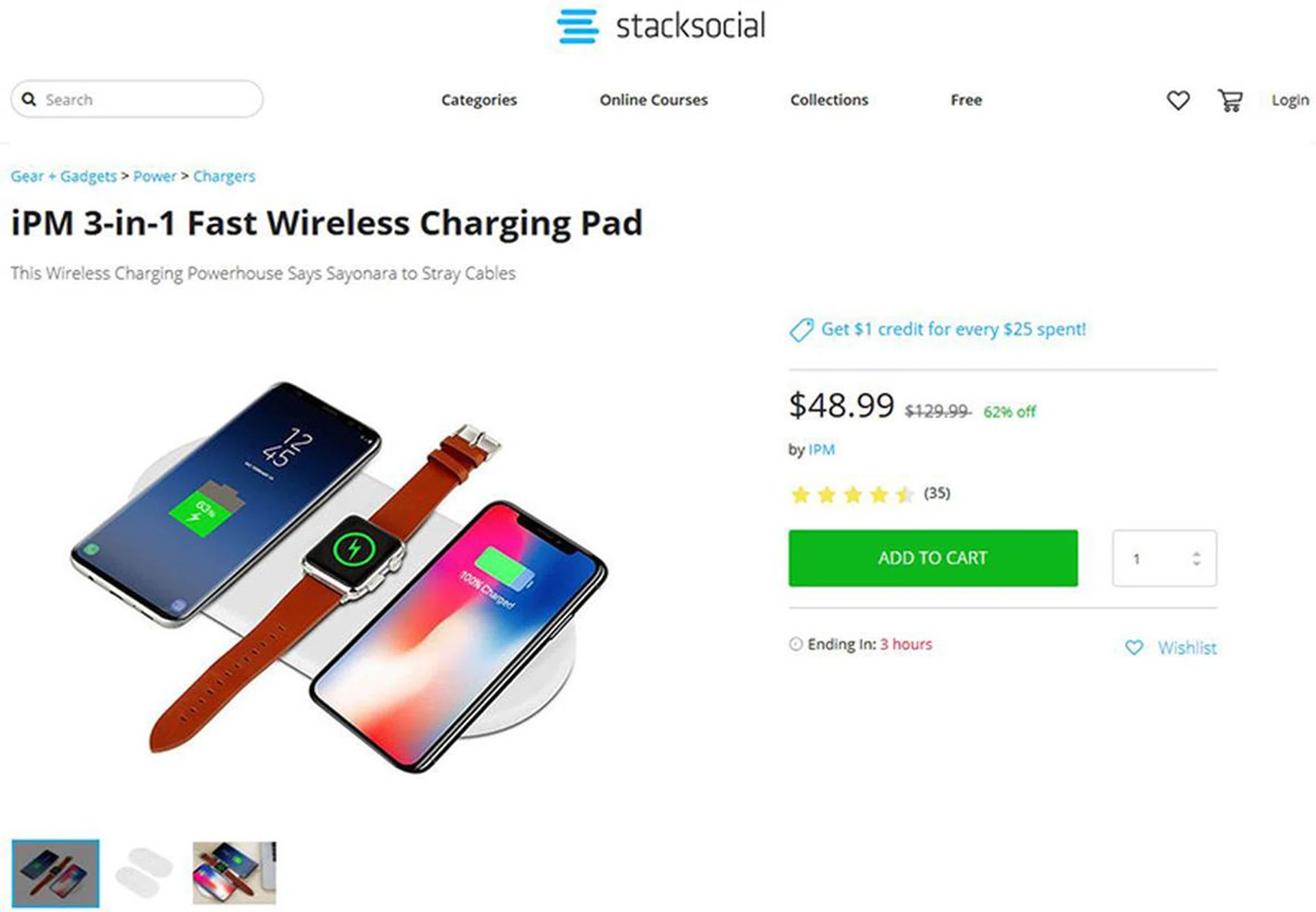Click the search magnifier icon

[x=29, y=99]
